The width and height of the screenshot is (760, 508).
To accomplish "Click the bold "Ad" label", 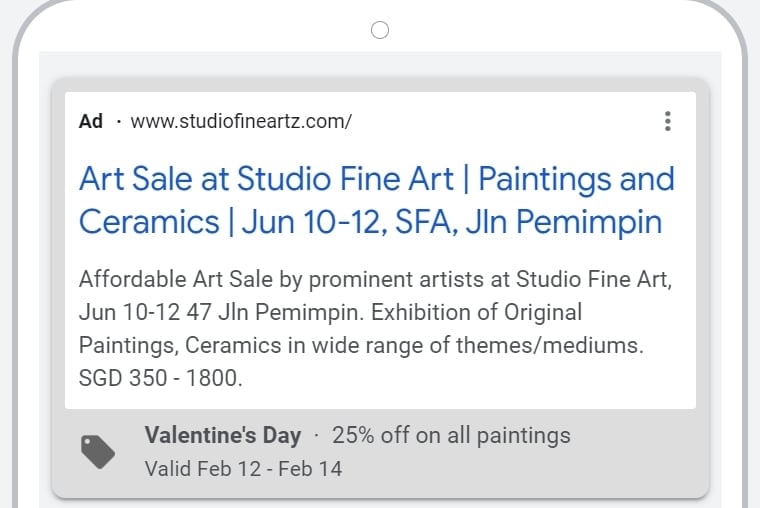I will (x=91, y=122).
